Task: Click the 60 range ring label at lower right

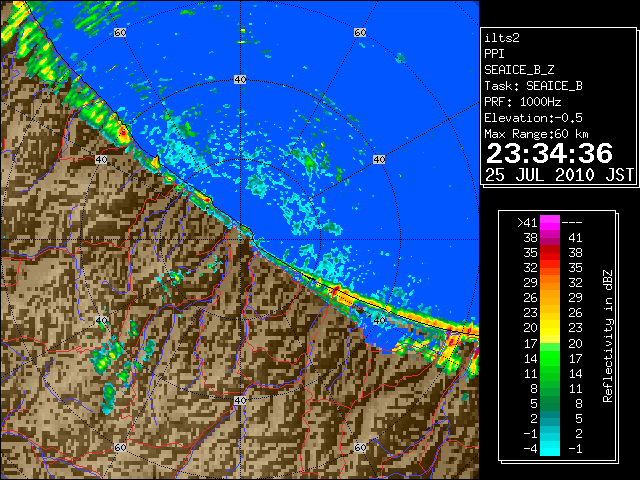Action: (360, 448)
